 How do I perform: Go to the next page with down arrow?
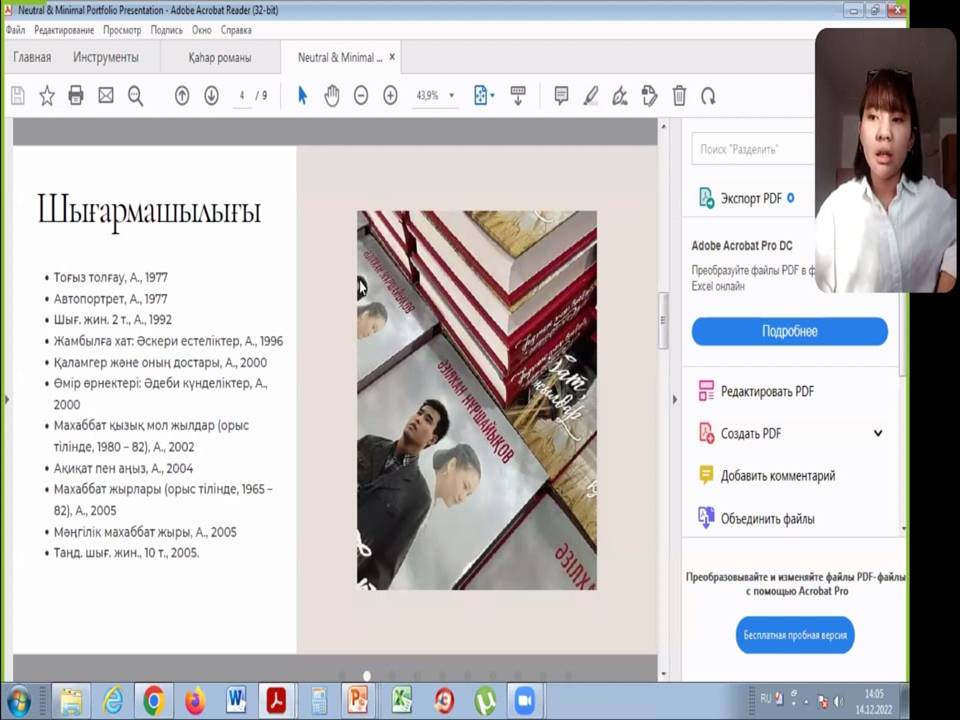coord(211,96)
